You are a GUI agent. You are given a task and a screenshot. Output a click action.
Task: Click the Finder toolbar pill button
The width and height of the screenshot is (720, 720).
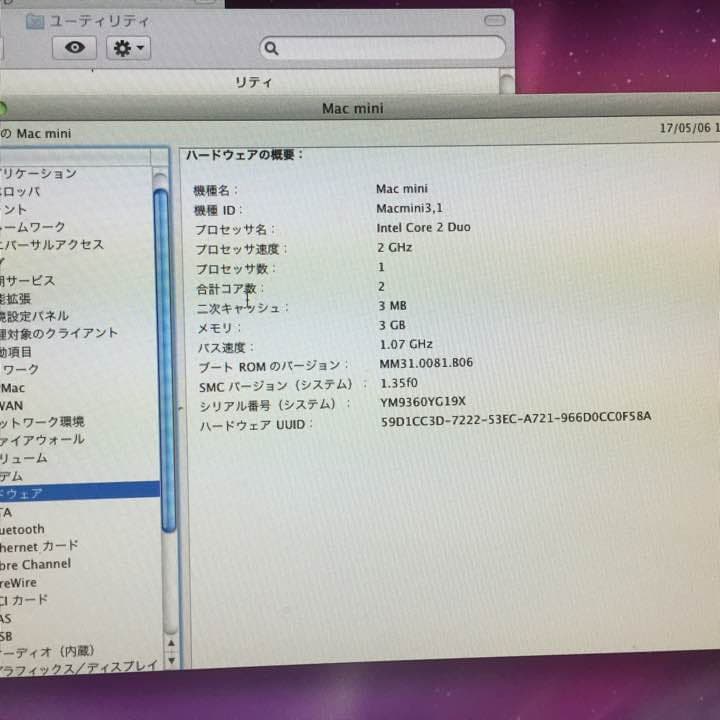click(495, 20)
